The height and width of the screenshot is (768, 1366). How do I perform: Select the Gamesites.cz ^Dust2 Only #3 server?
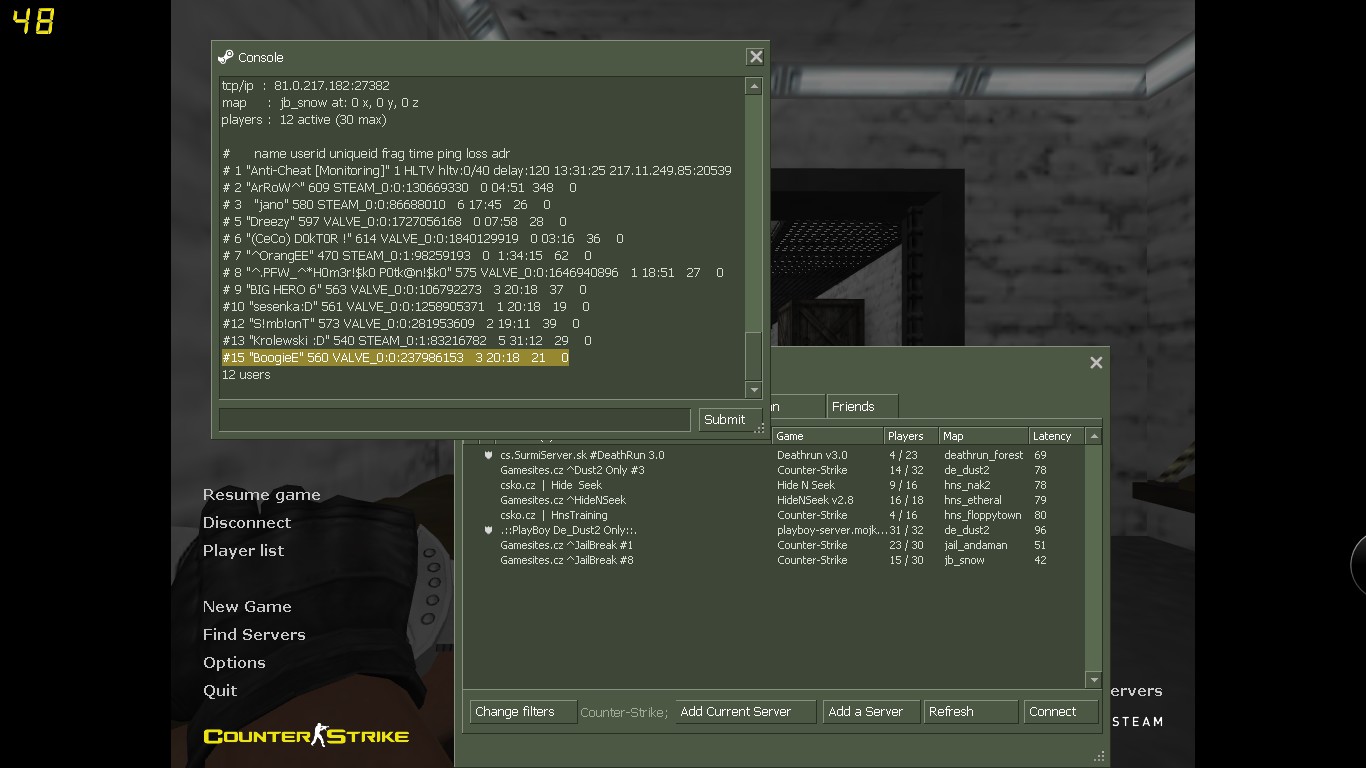pyautogui.click(x=774, y=470)
